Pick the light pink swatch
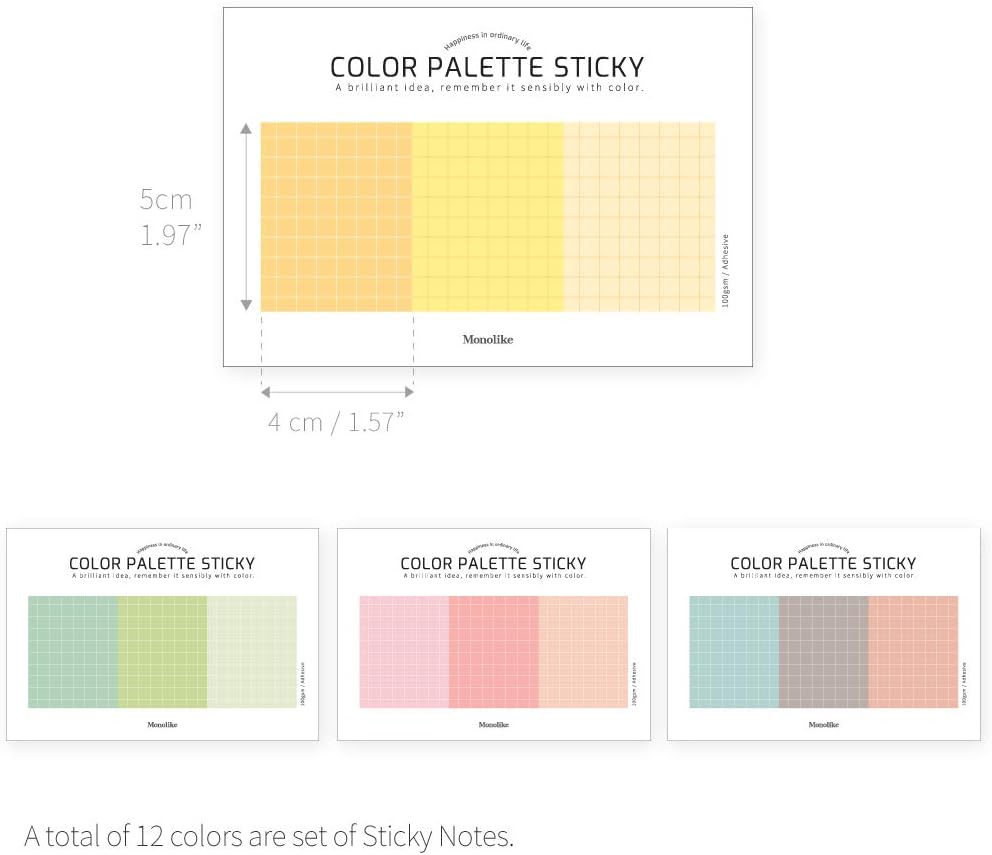992x855 pixels. pos(404,651)
